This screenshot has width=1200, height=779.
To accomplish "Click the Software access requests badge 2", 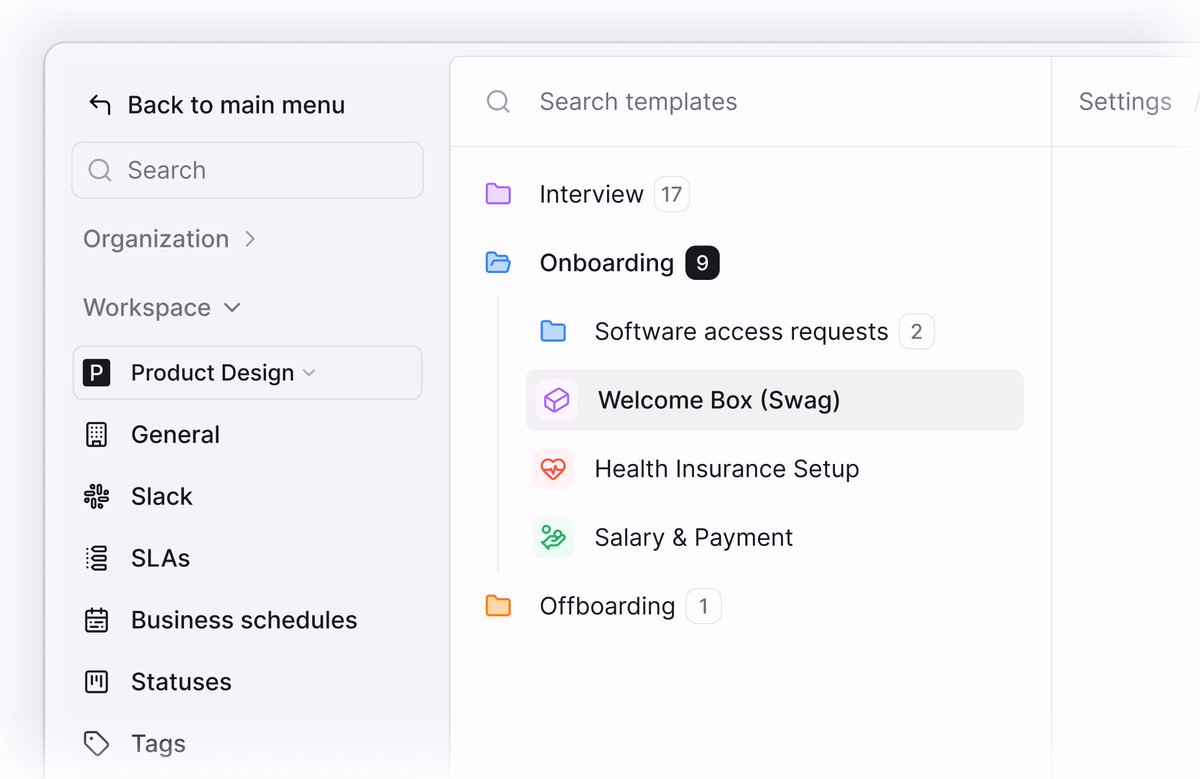I will (917, 332).
